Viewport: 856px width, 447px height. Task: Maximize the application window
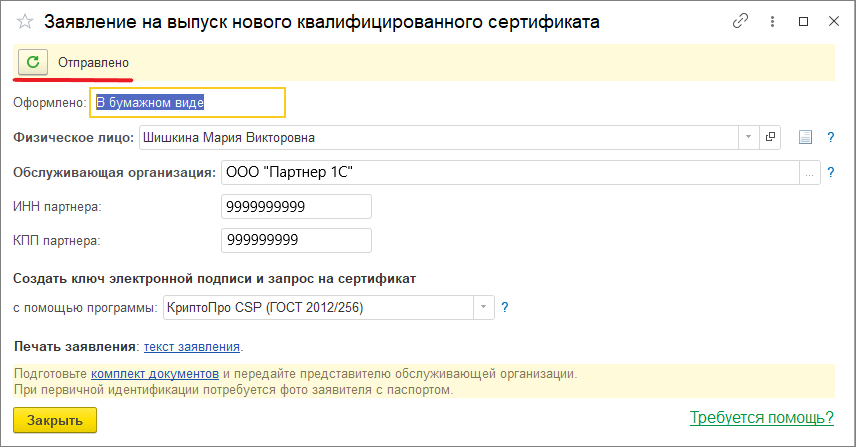point(803,21)
